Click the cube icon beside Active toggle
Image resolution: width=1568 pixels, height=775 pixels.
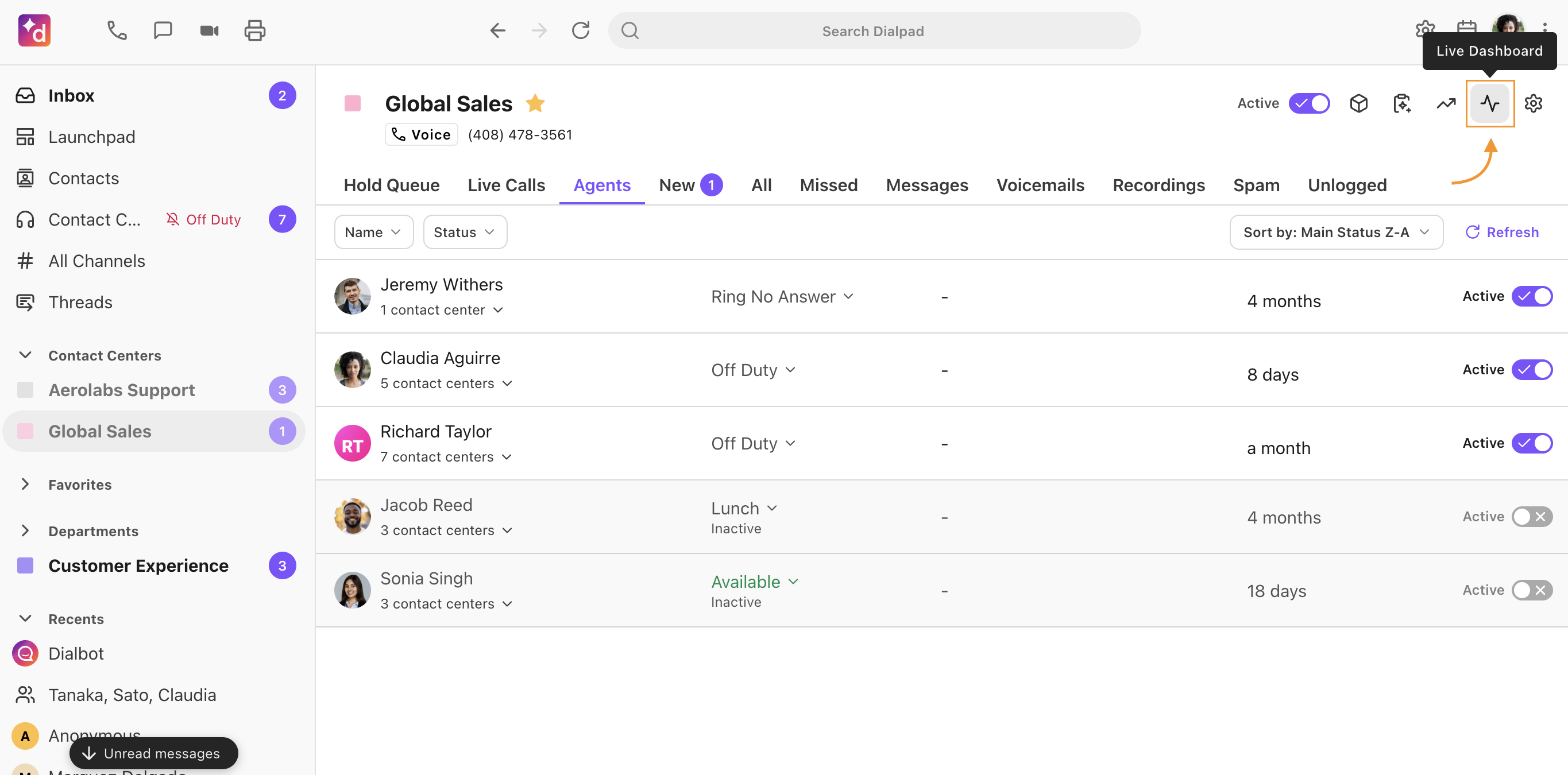[1358, 103]
